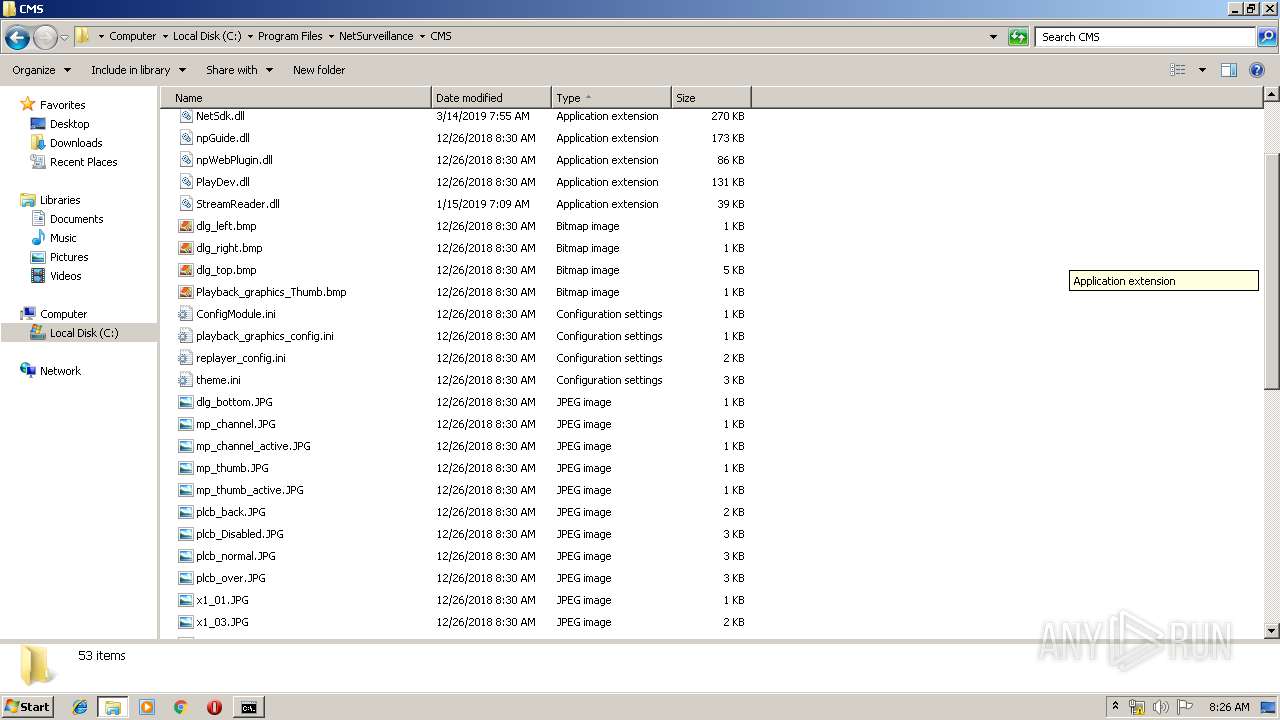Select Network in navigation pane
This screenshot has width=1280, height=720.
pos(60,371)
